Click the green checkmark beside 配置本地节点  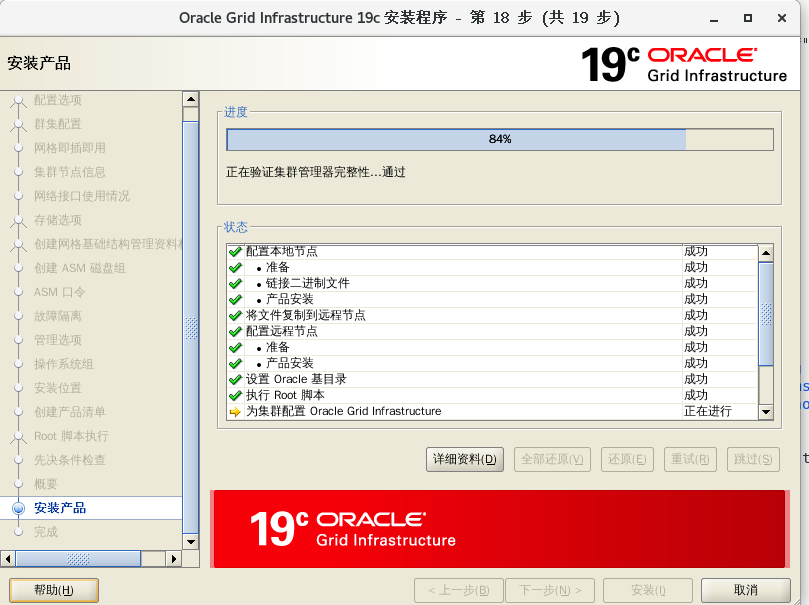[235, 252]
